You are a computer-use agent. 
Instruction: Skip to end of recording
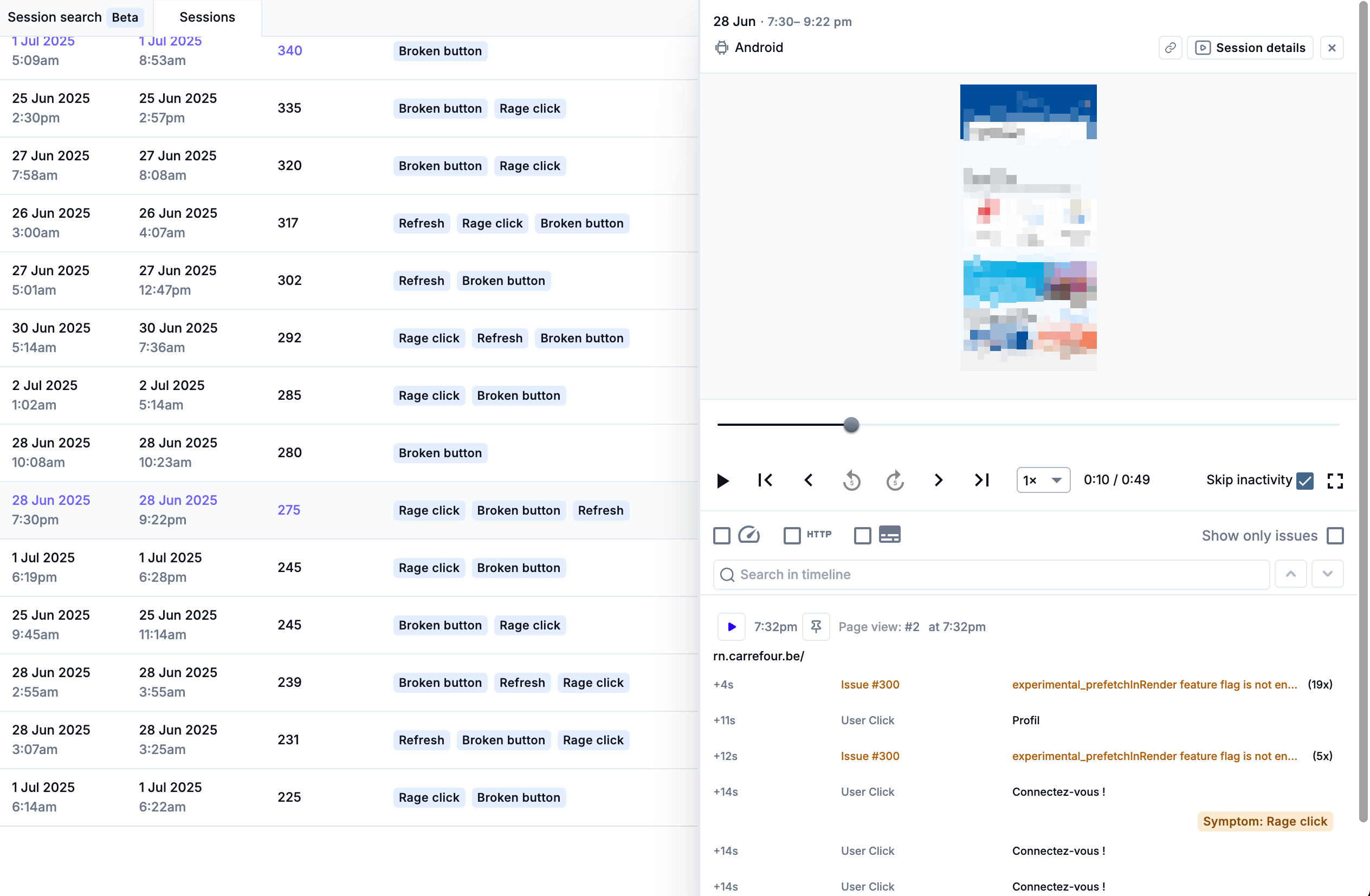click(981, 480)
